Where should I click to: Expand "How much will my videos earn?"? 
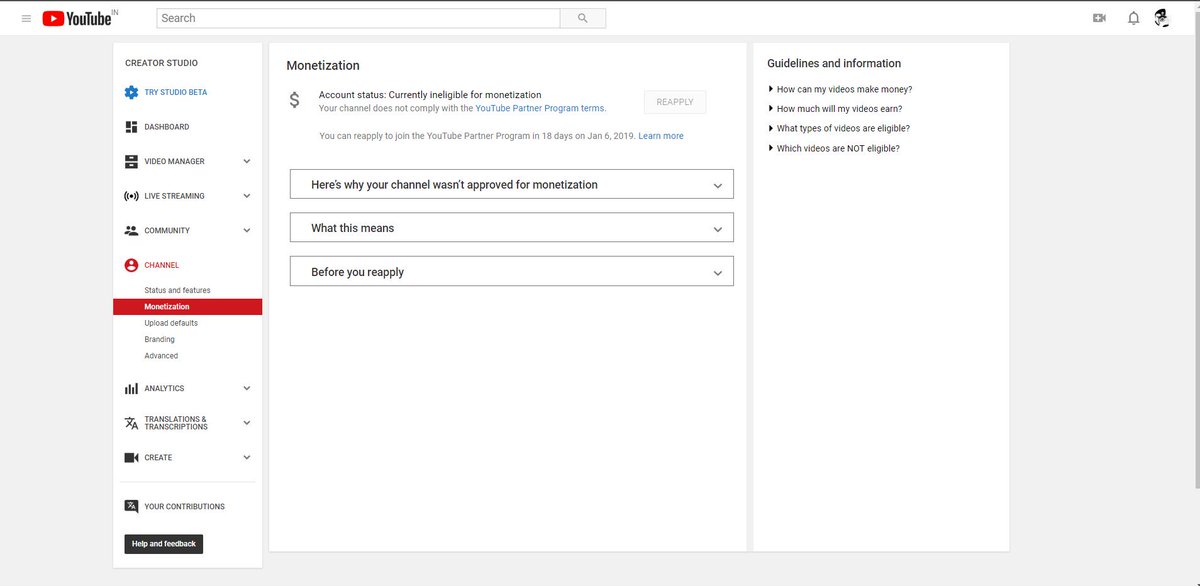click(x=835, y=109)
